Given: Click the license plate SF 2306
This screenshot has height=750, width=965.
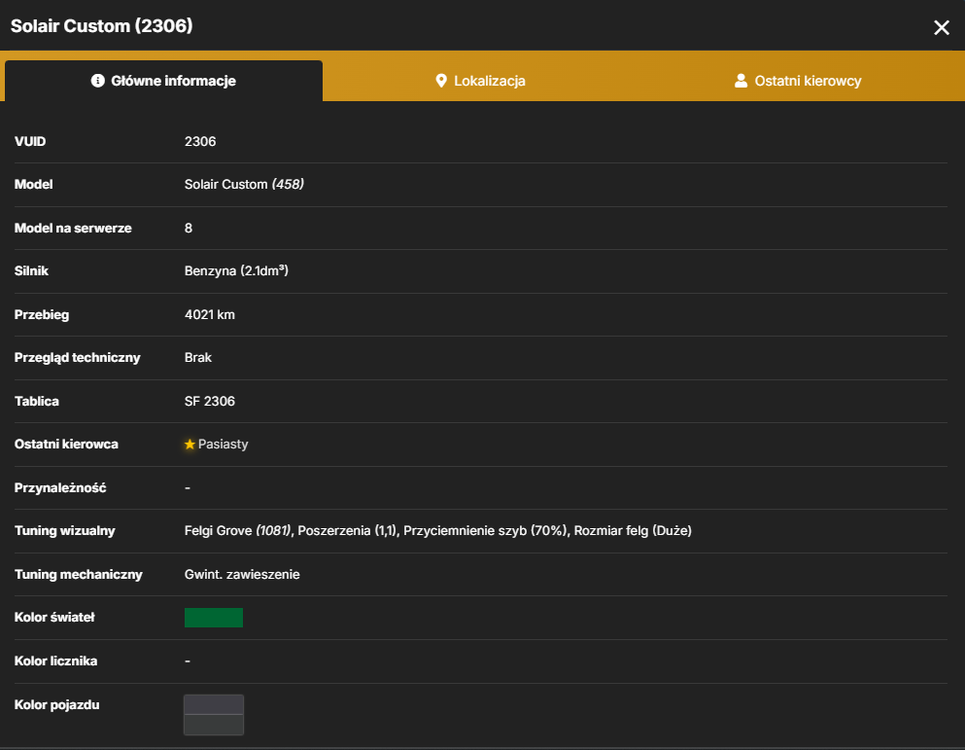Looking at the screenshot, I should pyautogui.click(x=210, y=401).
